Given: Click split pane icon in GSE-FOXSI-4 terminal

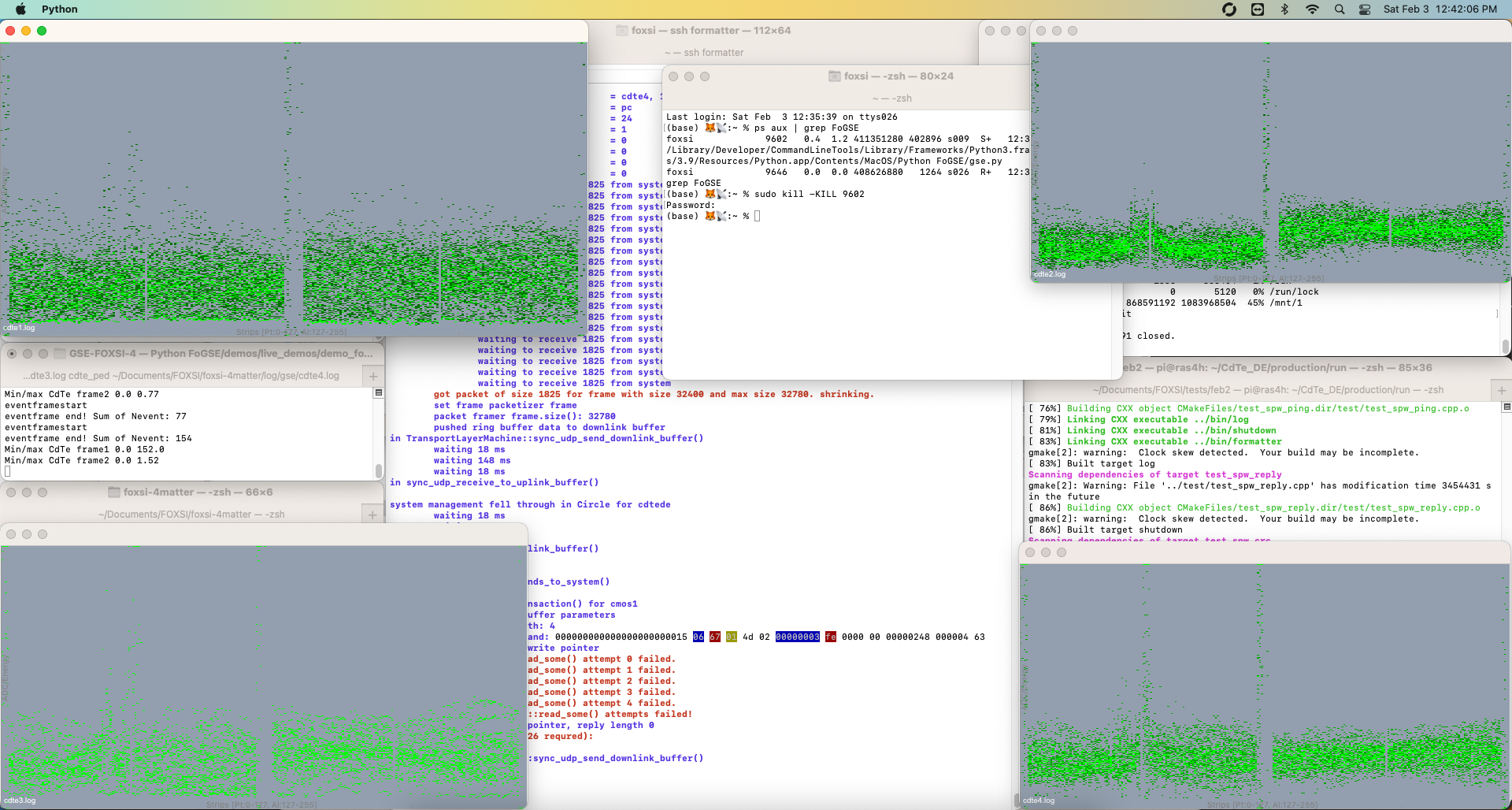Looking at the screenshot, I should (x=378, y=392).
